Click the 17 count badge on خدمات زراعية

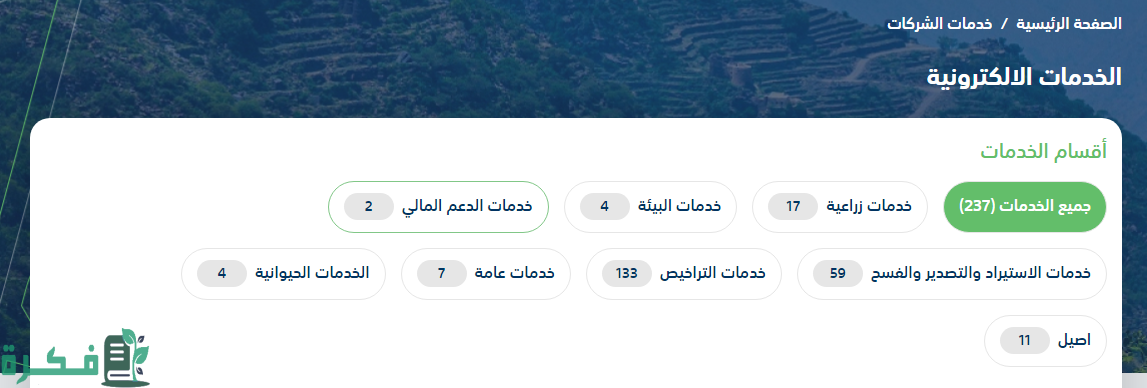click(793, 206)
